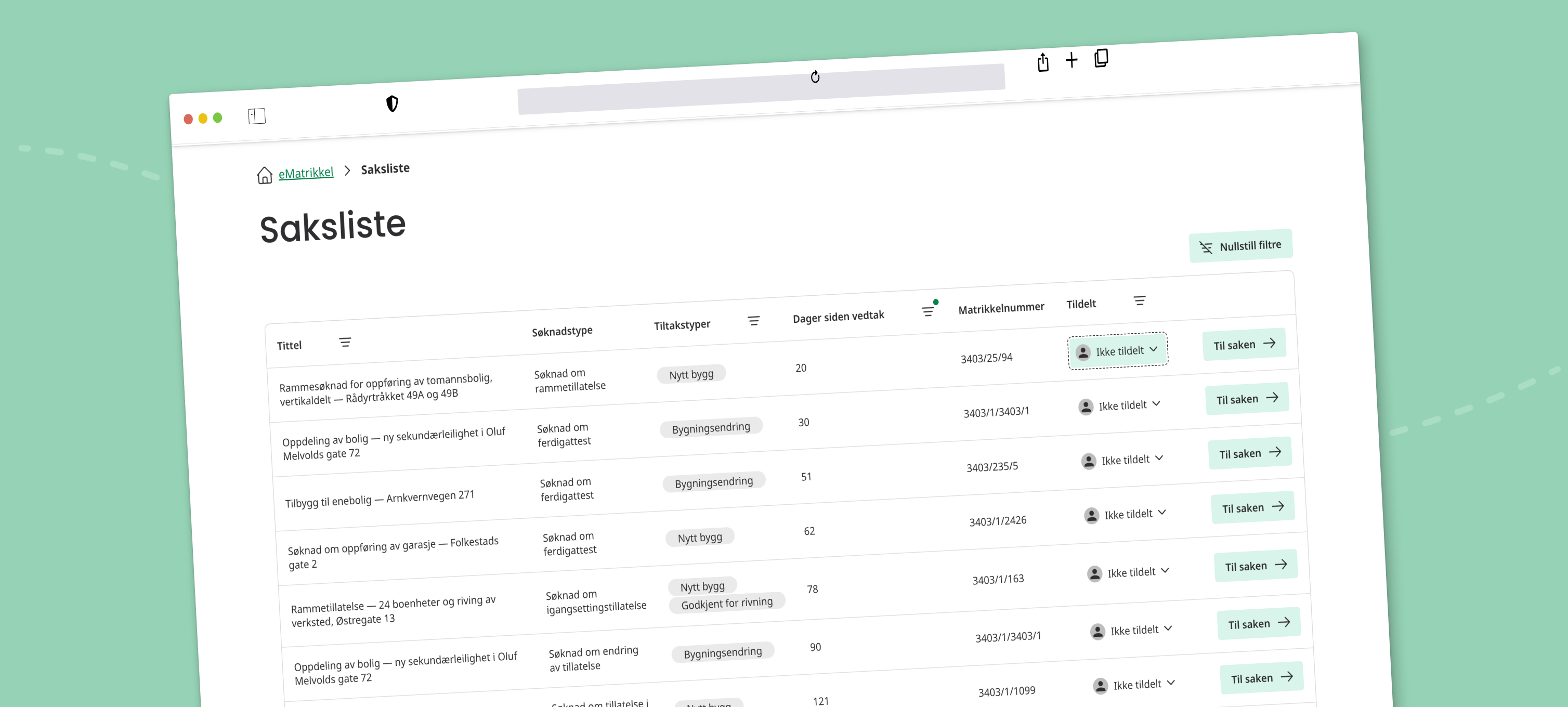Open a new tab with plus icon

point(1072,60)
